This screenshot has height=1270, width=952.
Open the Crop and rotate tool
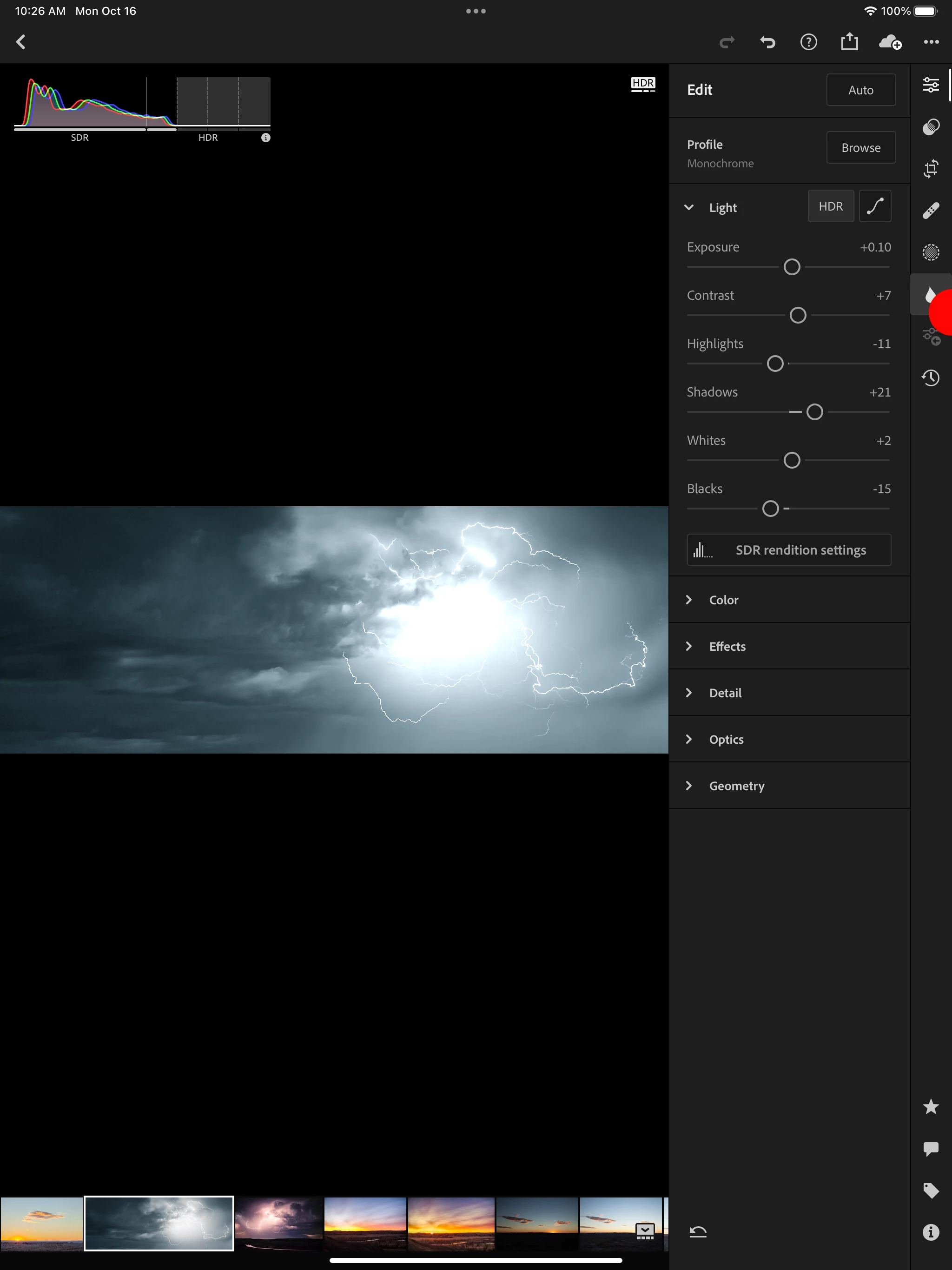tap(931, 168)
